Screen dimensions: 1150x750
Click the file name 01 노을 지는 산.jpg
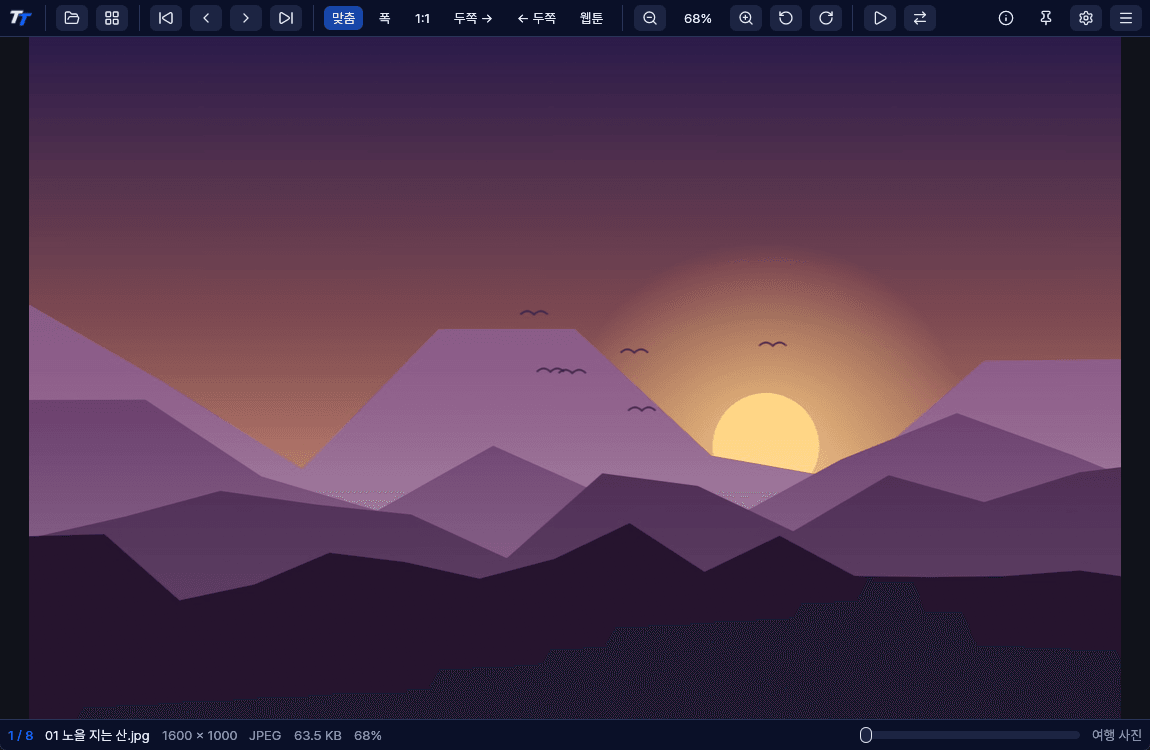(x=98, y=735)
